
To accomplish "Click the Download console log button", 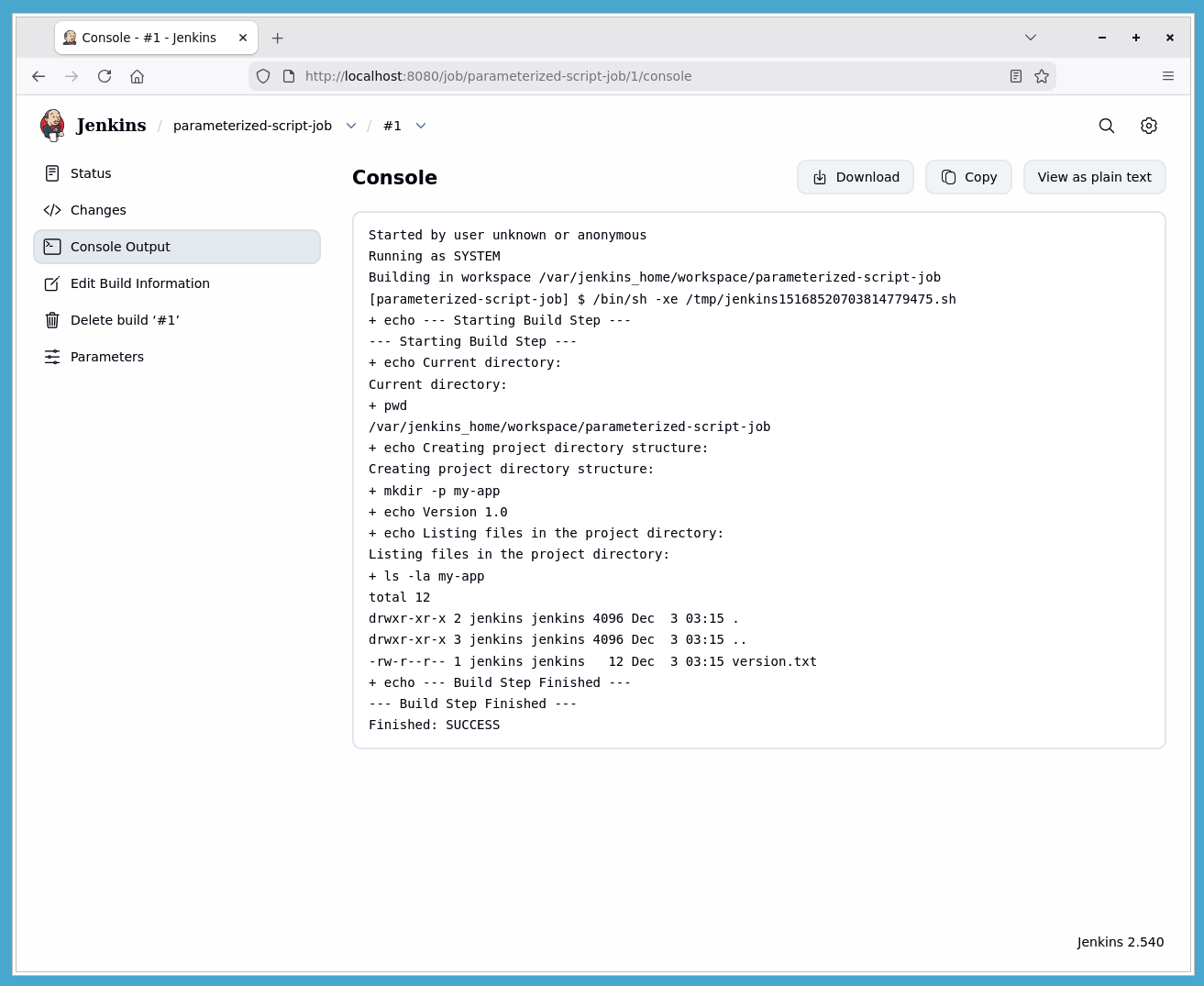I will [x=855, y=177].
